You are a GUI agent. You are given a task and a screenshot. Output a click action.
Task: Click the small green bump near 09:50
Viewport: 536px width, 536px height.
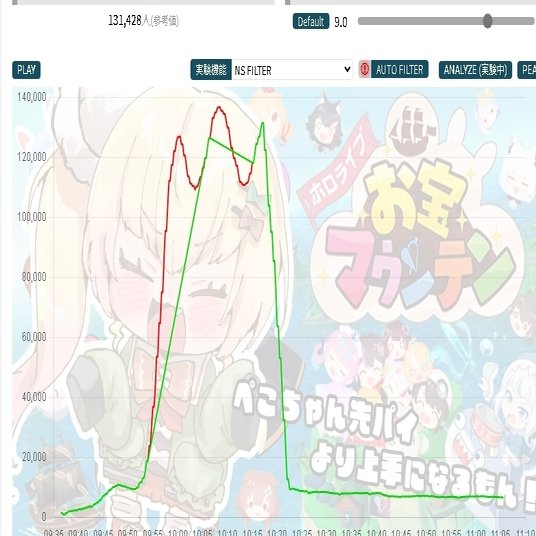tap(119, 485)
